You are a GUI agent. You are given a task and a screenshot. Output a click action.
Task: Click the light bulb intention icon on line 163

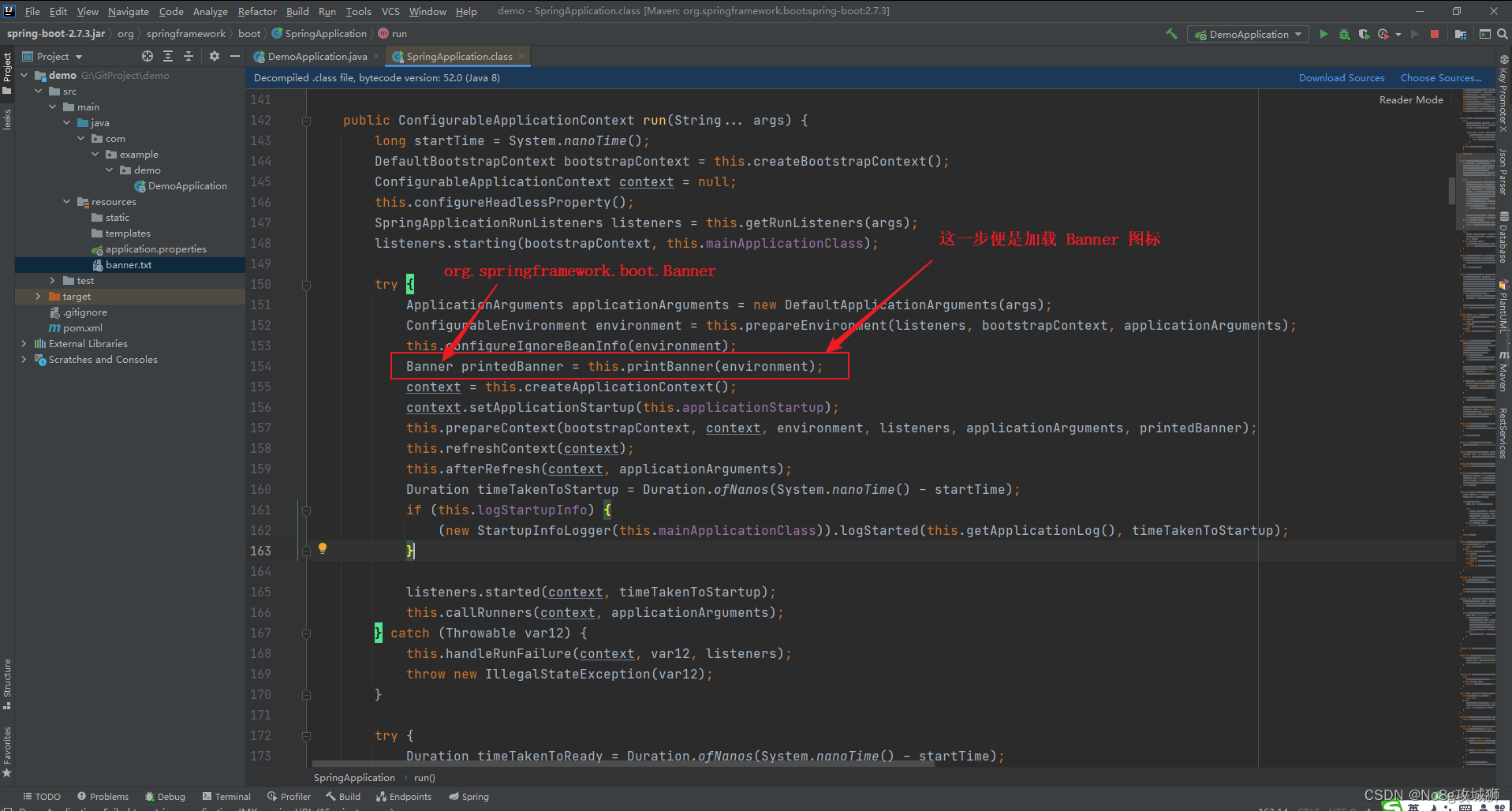(x=322, y=548)
